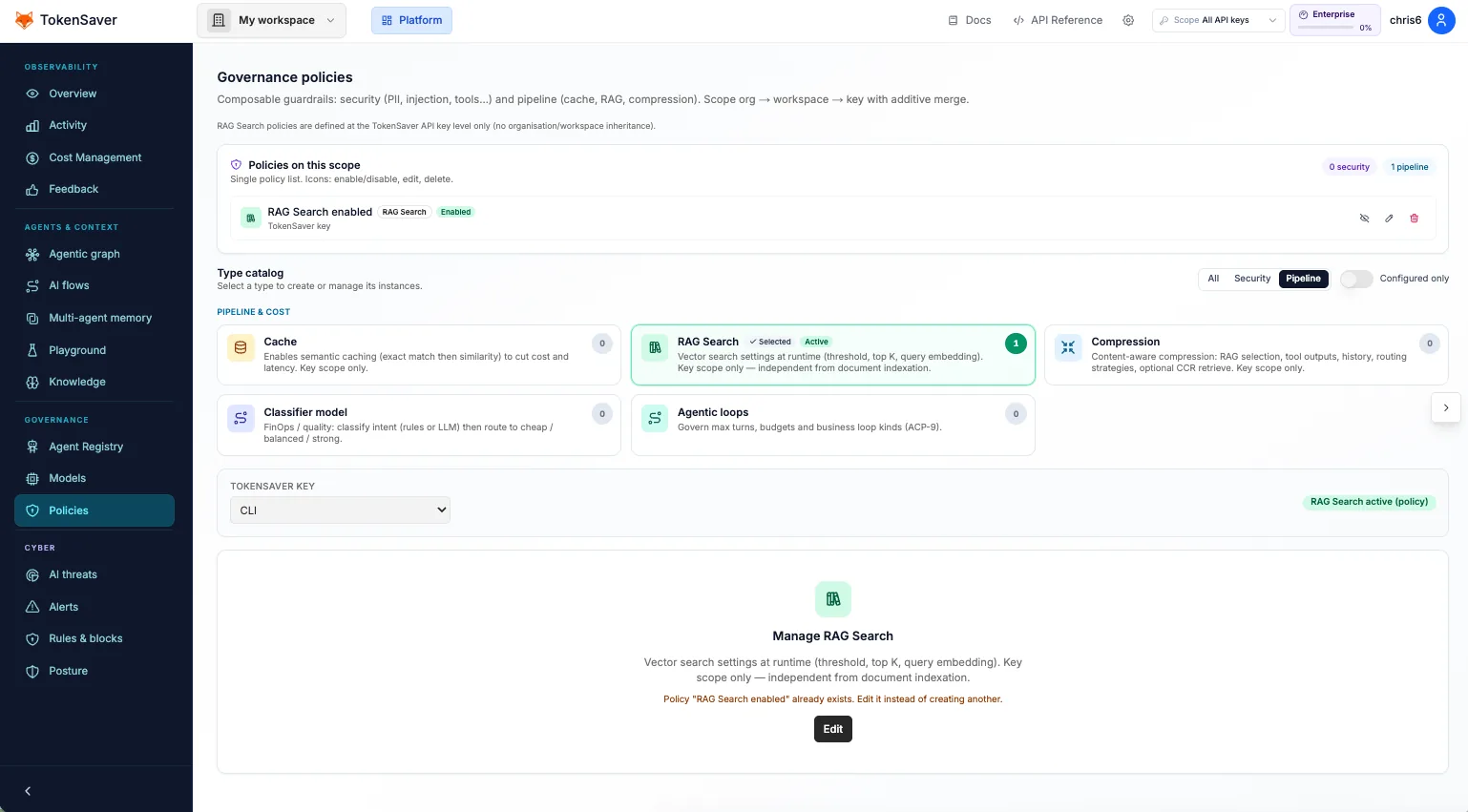The height and width of the screenshot is (812, 1468).
Task: Click the Rules & blocks icon
Action: pyautogui.click(x=32, y=638)
